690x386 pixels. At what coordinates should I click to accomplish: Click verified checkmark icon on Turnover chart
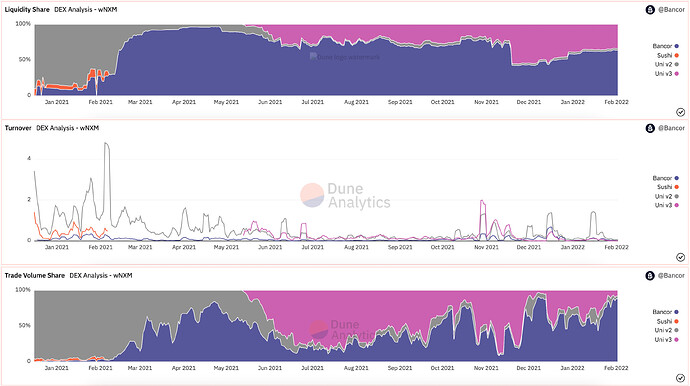[x=680, y=257]
